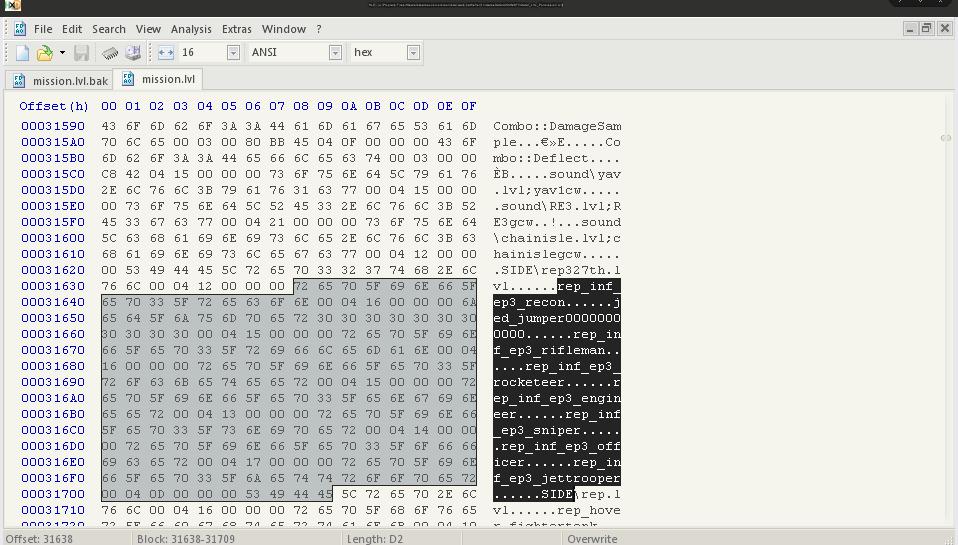Click the greyed Save floppy icon
The width and height of the screenshot is (958, 545).
pyautogui.click(x=81, y=53)
